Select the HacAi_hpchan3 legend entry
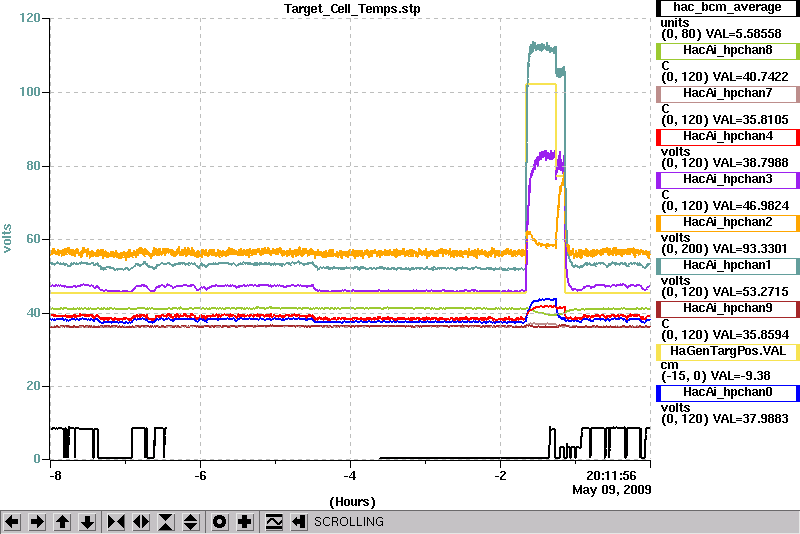The height and width of the screenshot is (534, 800). point(728,180)
